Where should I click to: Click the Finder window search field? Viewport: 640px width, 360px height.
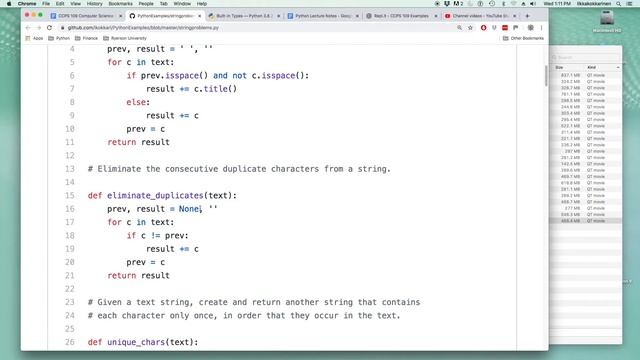click(x=585, y=58)
